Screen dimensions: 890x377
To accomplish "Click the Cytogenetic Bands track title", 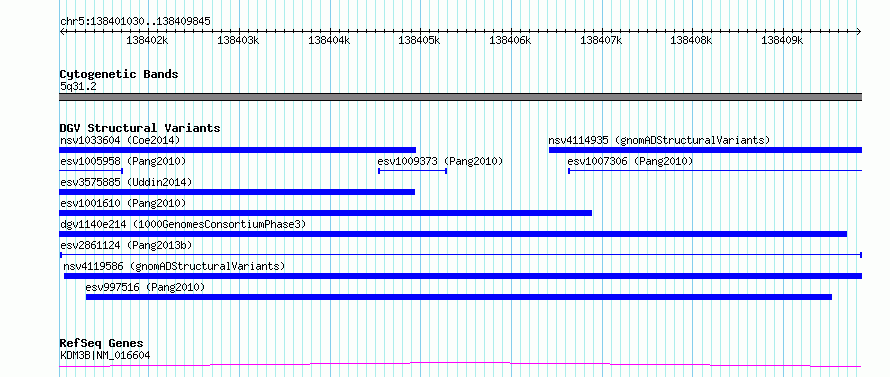I will 119,74.
